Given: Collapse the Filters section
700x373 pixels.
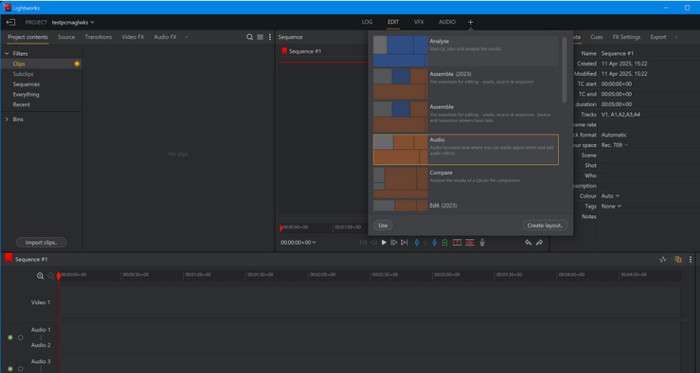Looking at the screenshot, I should (x=7, y=54).
